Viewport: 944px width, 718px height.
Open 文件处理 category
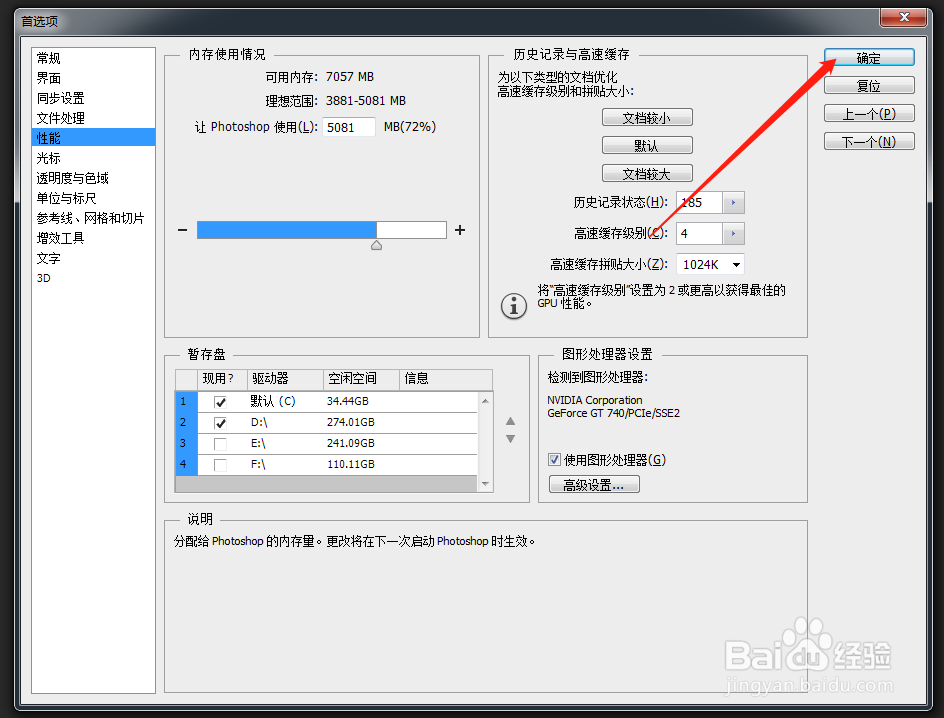(93, 118)
